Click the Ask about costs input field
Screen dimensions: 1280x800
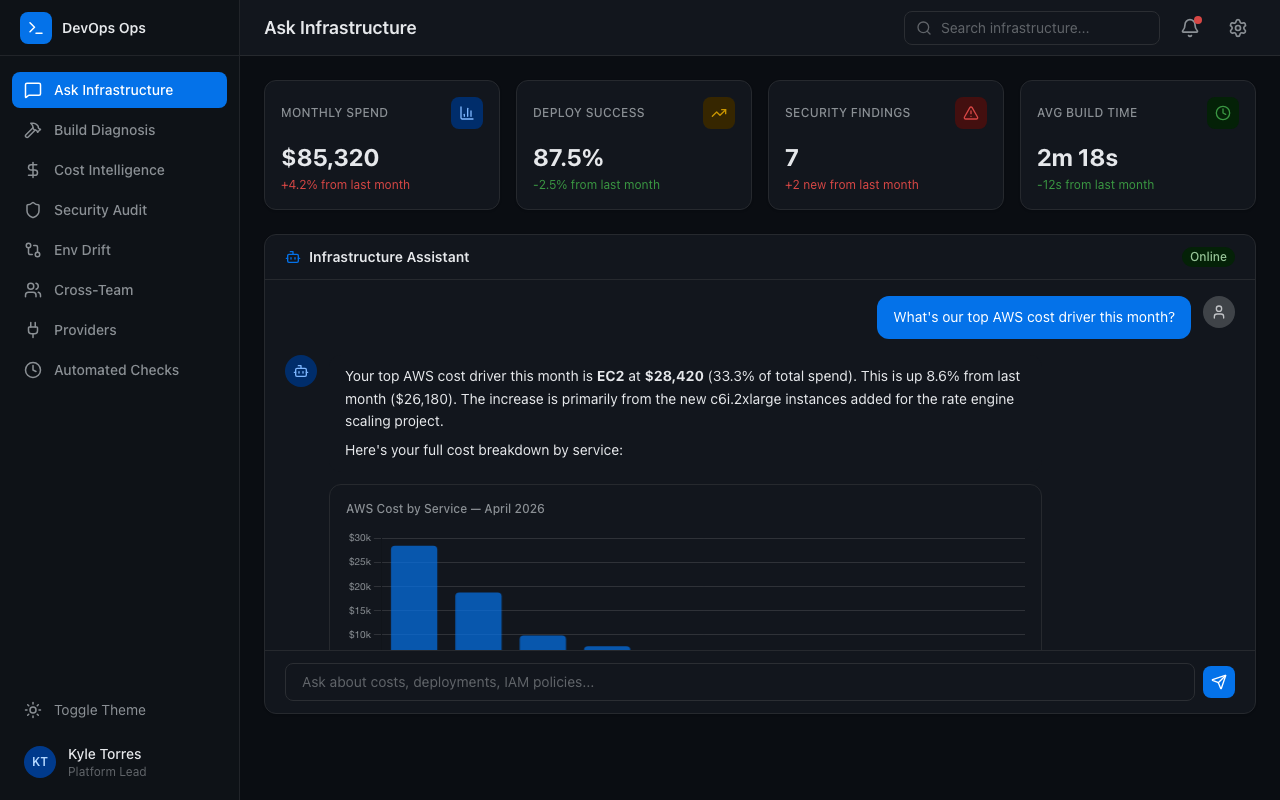(x=738, y=681)
